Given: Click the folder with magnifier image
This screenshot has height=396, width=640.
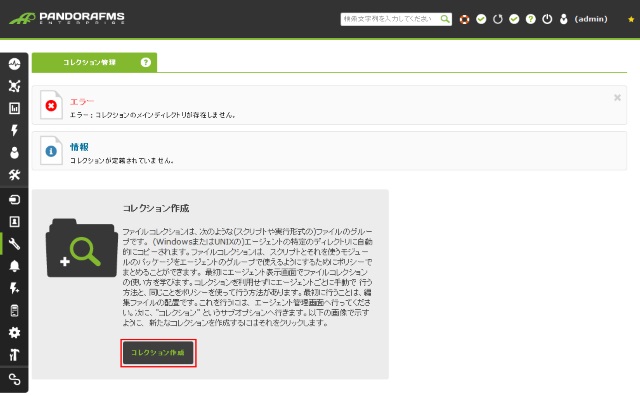Looking at the screenshot, I should (x=82, y=248).
